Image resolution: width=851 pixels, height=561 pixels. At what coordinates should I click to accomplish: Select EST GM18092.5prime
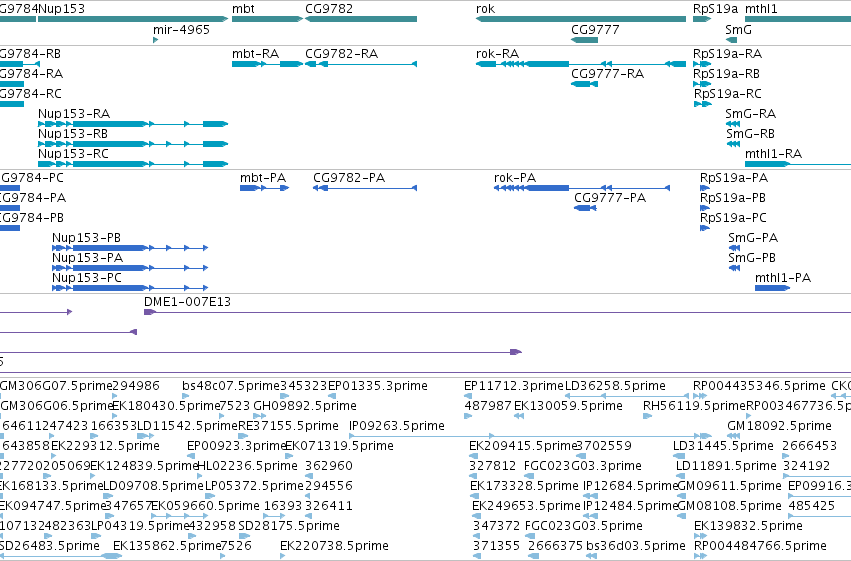click(x=779, y=426)
